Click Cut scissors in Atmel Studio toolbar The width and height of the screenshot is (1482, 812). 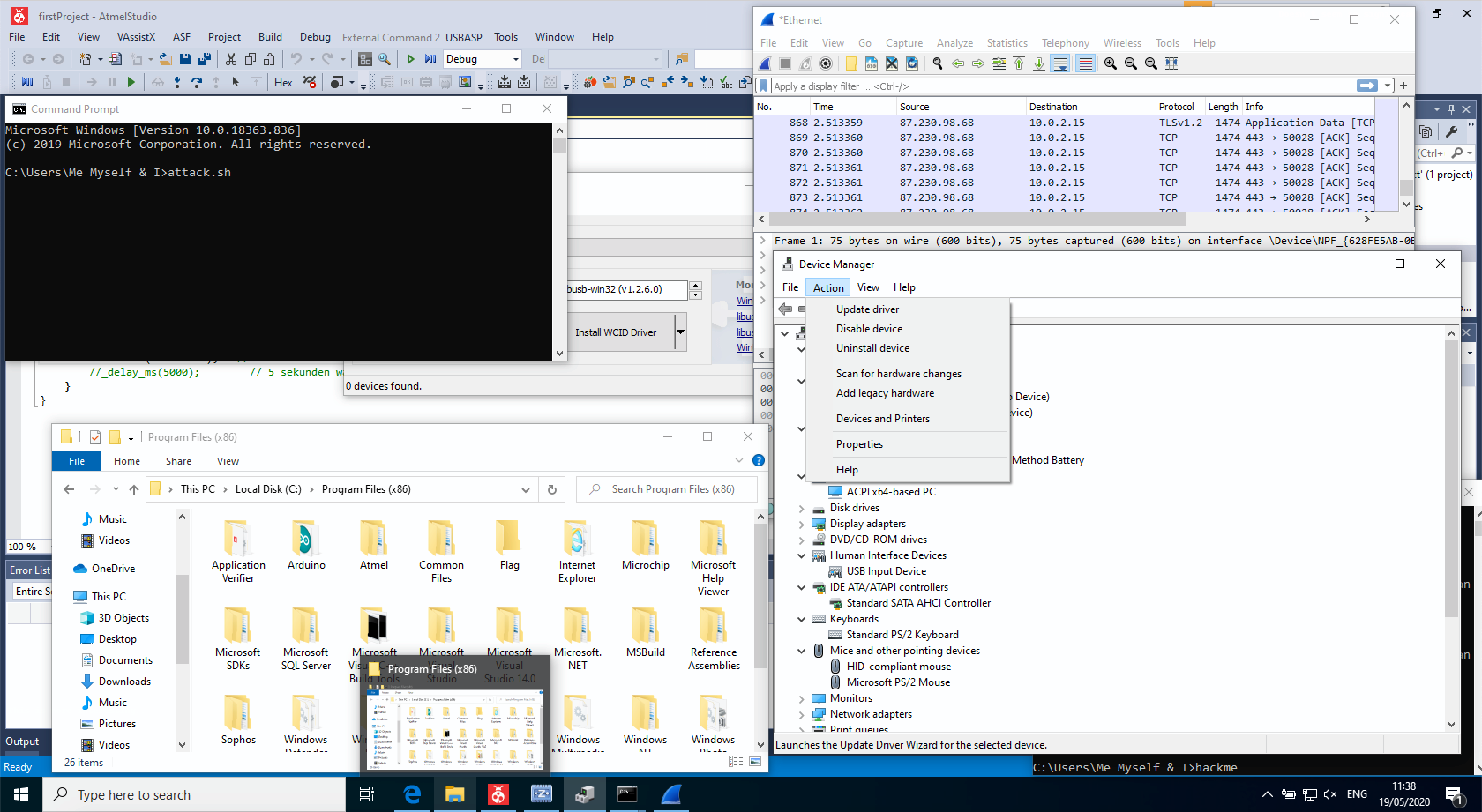(231, 59)
